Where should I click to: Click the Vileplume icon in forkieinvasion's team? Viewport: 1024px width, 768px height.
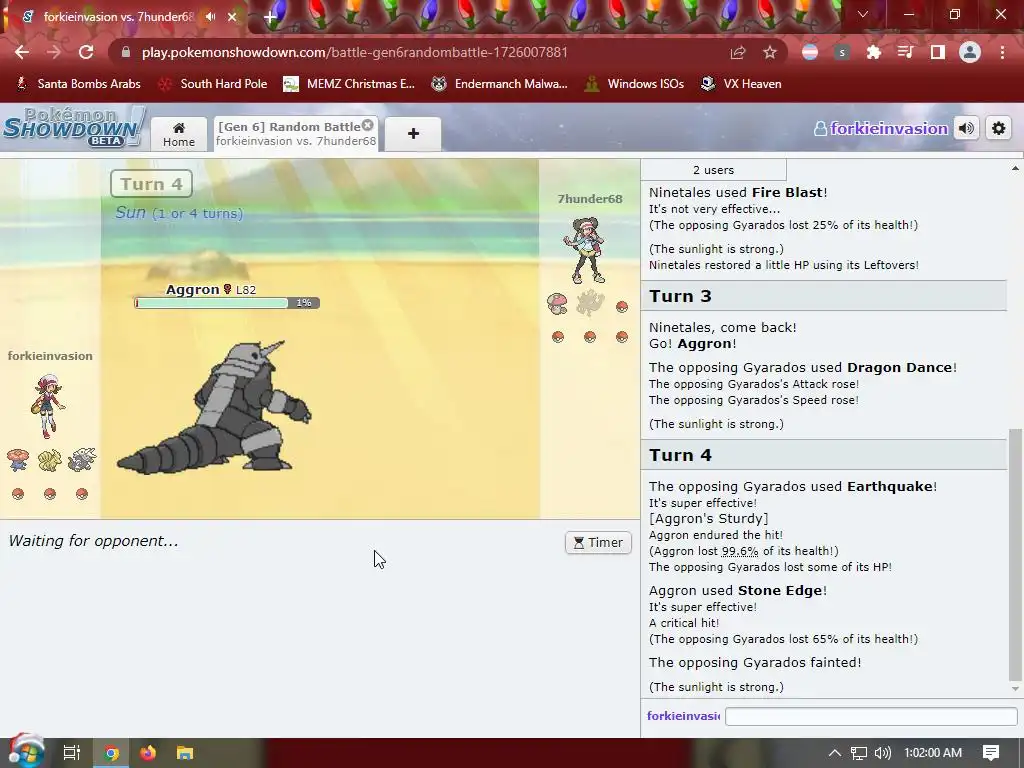pyautogui.click(x=18, y=460)
